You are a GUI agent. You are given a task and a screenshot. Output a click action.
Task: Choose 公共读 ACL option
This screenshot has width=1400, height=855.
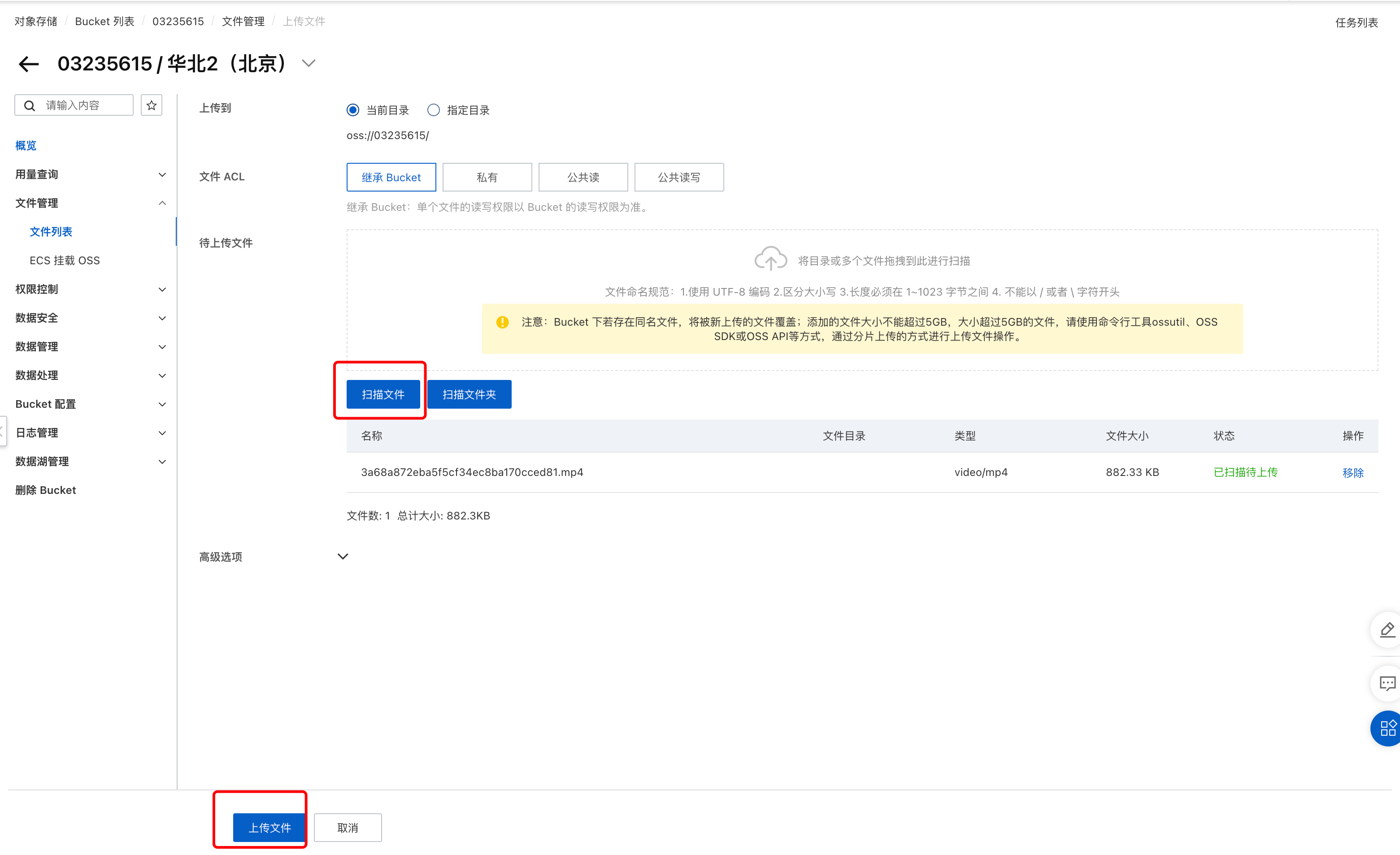point(583,177)
